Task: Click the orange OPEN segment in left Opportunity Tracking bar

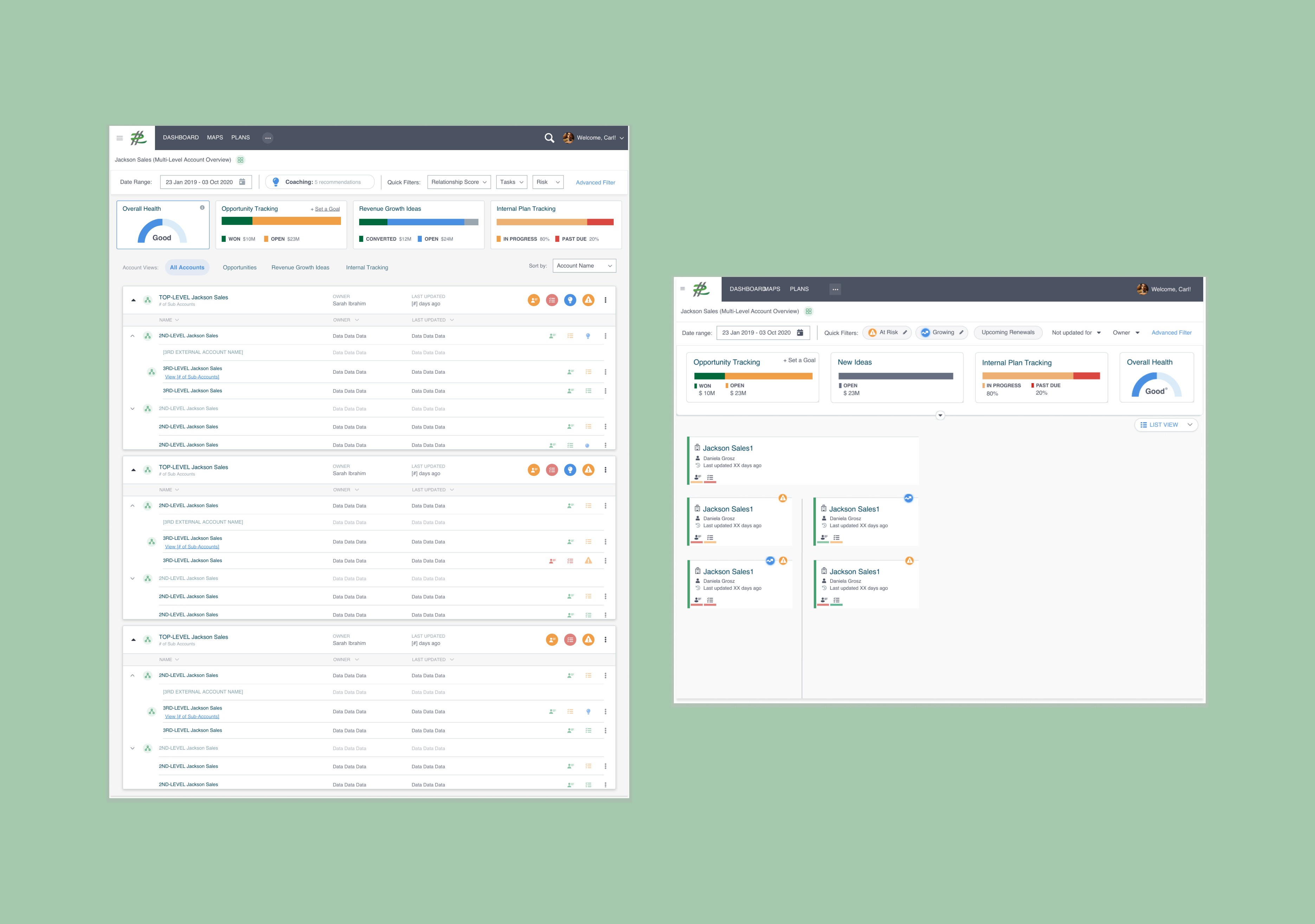Action: (x=296, y=221)
